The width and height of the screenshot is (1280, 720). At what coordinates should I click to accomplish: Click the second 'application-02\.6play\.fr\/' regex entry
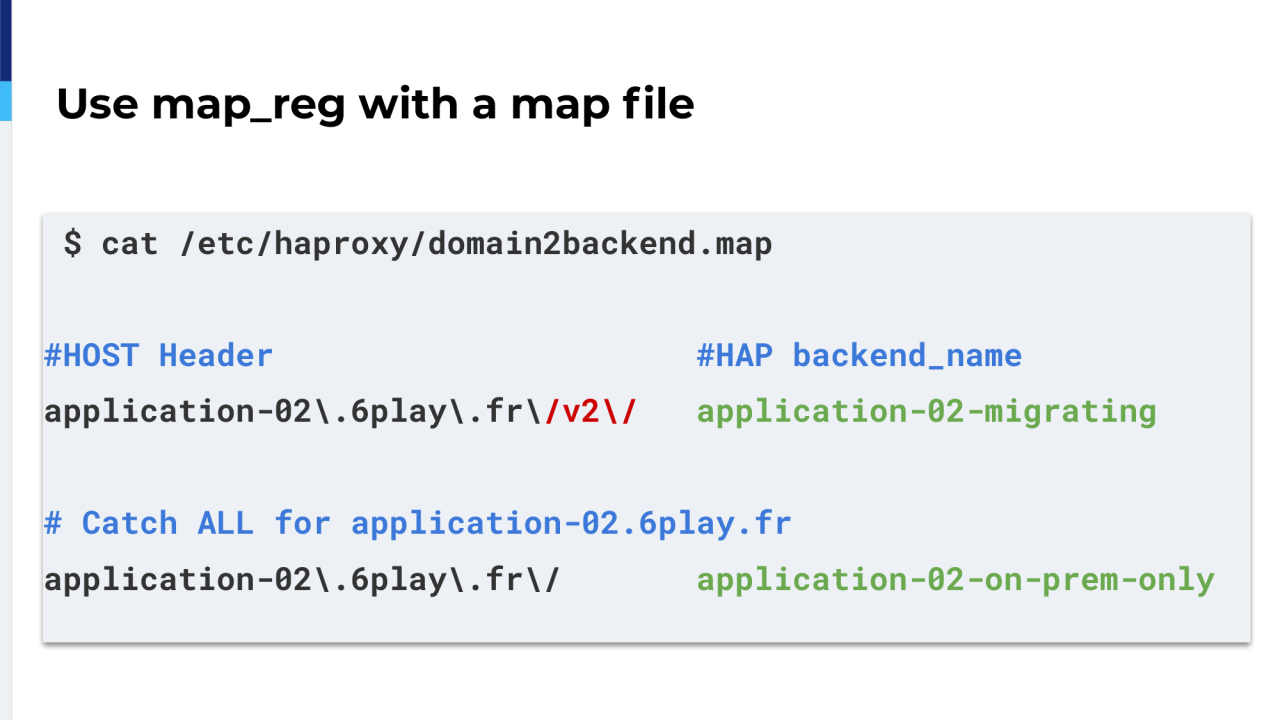tap(302, 579)
